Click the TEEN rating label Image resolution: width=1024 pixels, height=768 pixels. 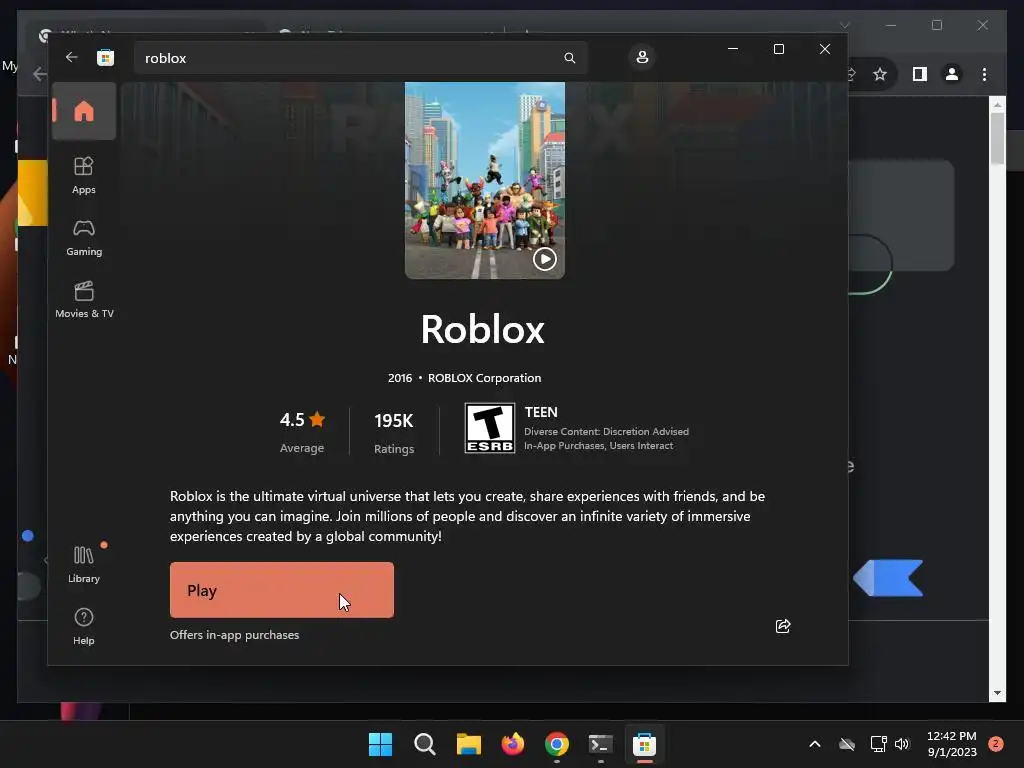click(x=541, y=412)
